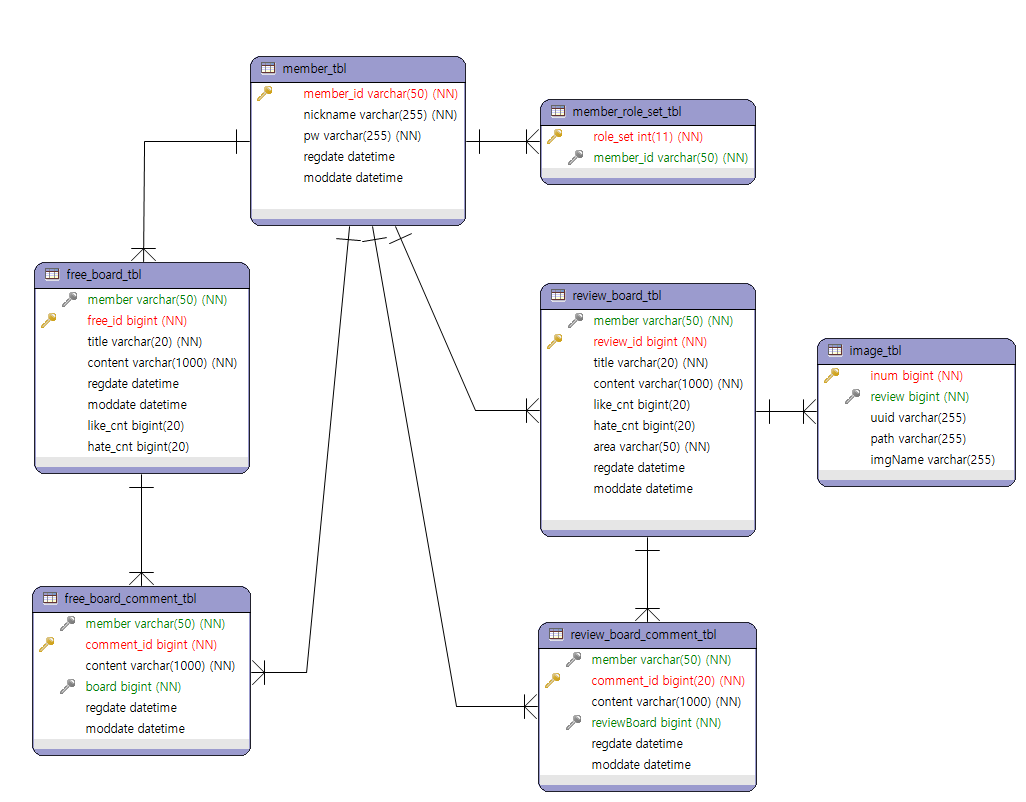Click review_board_tbl title varchar(20) column

coord(650,362)
